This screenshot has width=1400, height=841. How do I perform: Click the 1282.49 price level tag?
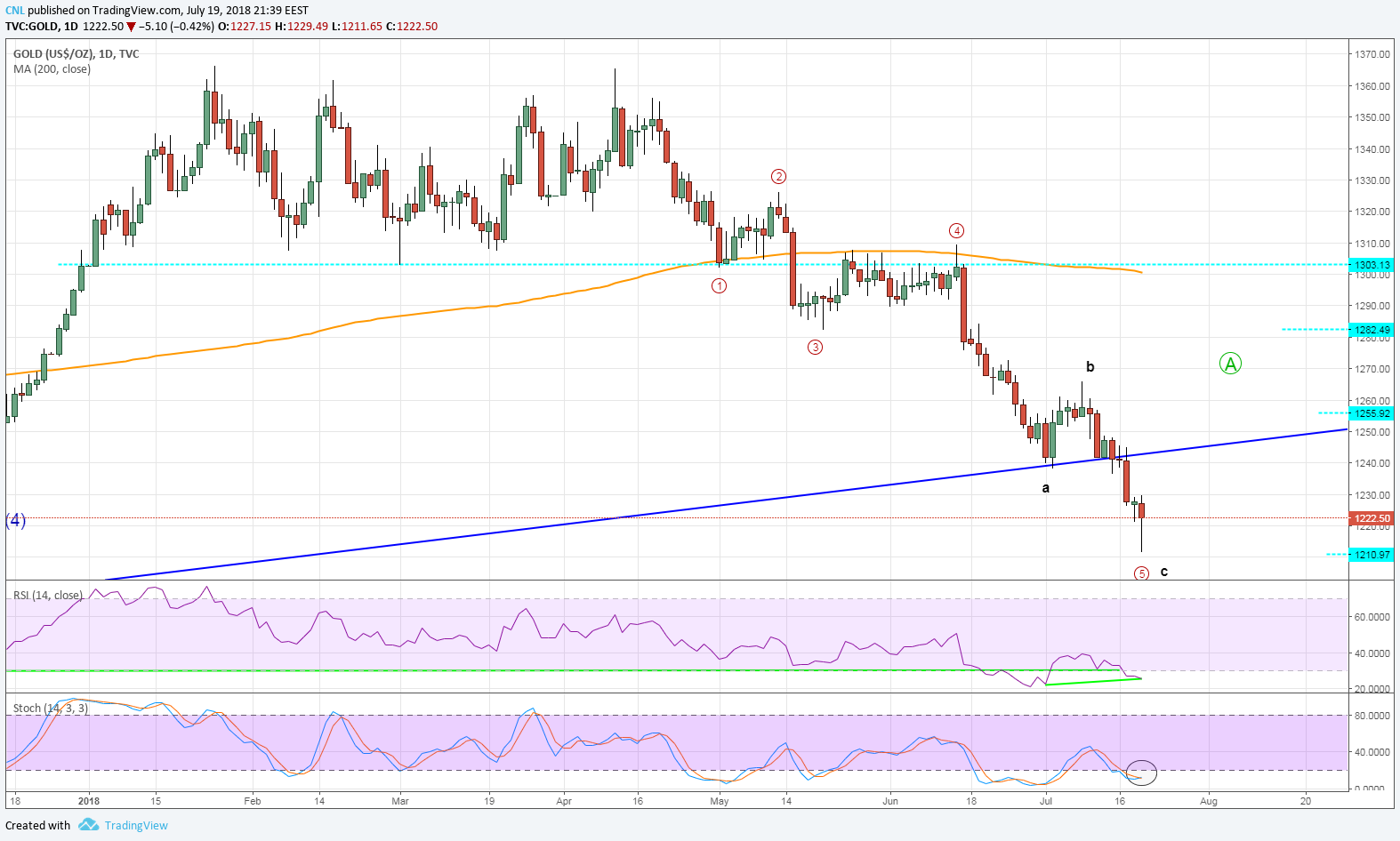click(1372, 330)
